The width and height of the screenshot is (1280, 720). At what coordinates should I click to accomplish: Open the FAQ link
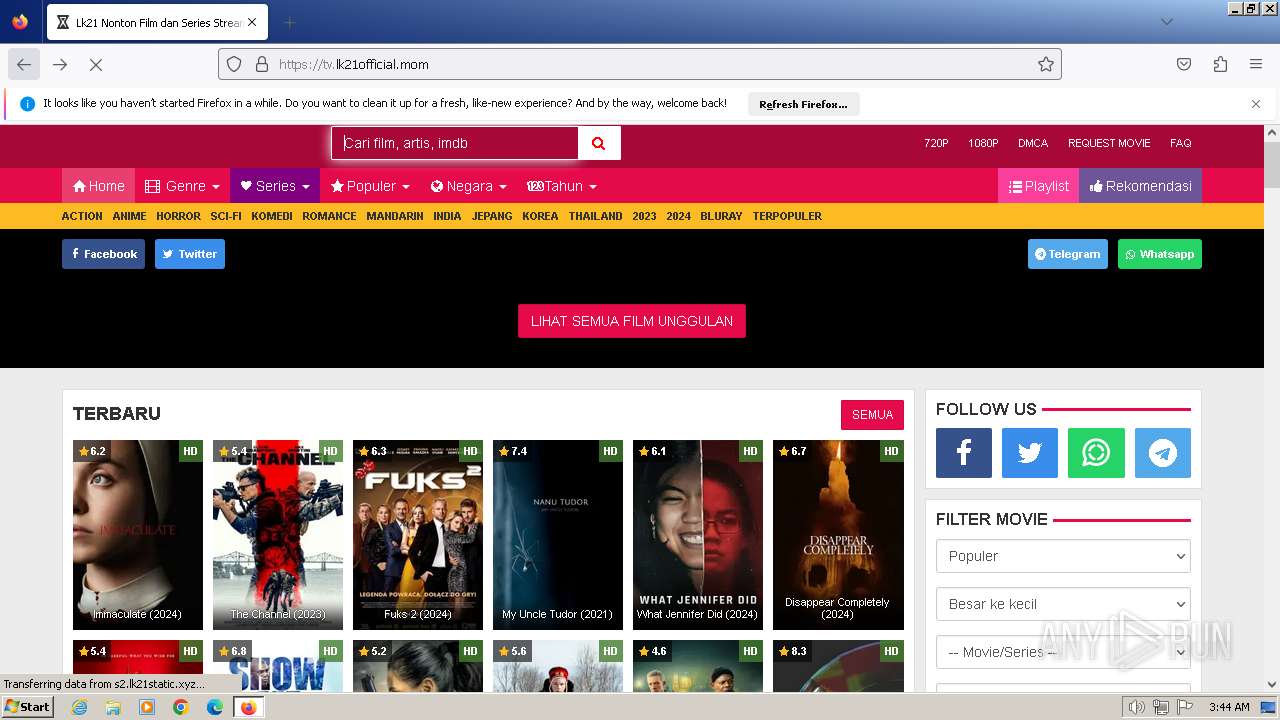click(1181, 143)
